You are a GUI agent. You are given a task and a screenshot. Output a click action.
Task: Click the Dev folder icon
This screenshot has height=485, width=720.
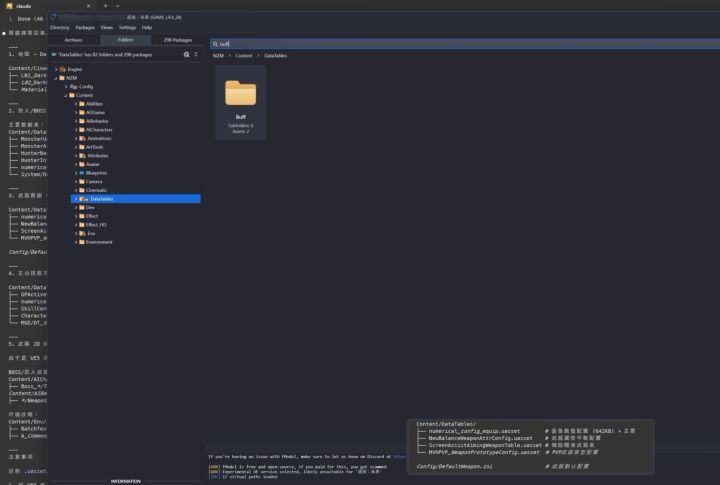point(82,208)
